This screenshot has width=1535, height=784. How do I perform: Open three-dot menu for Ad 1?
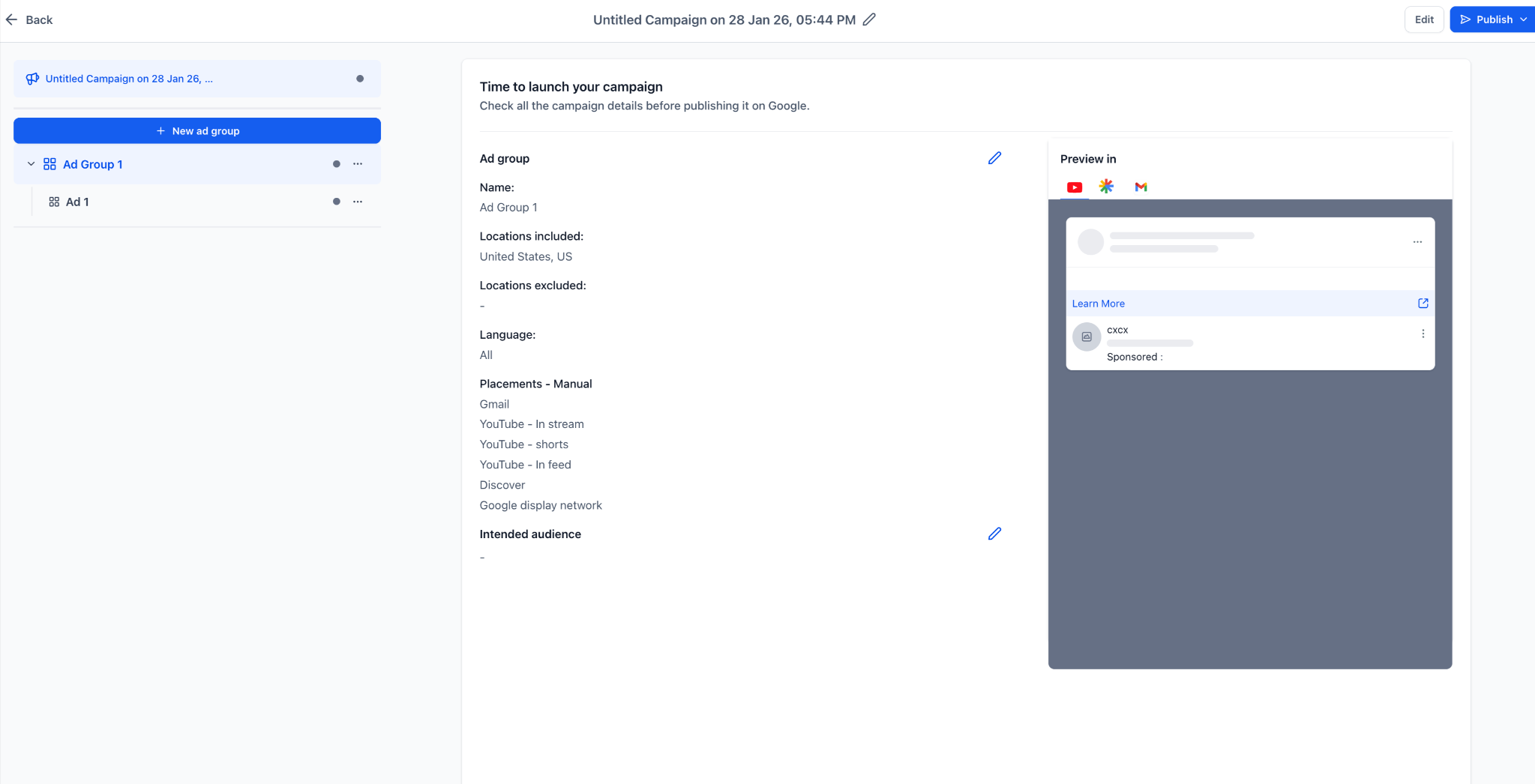tap(358, 202)
